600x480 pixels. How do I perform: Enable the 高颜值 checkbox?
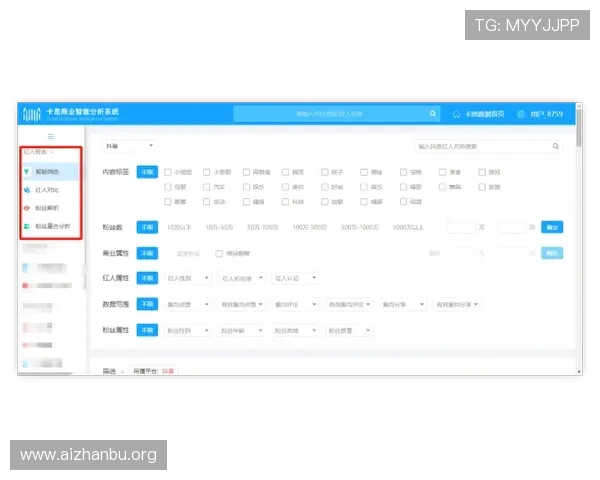pyautogui.click(x=246, y=172)
